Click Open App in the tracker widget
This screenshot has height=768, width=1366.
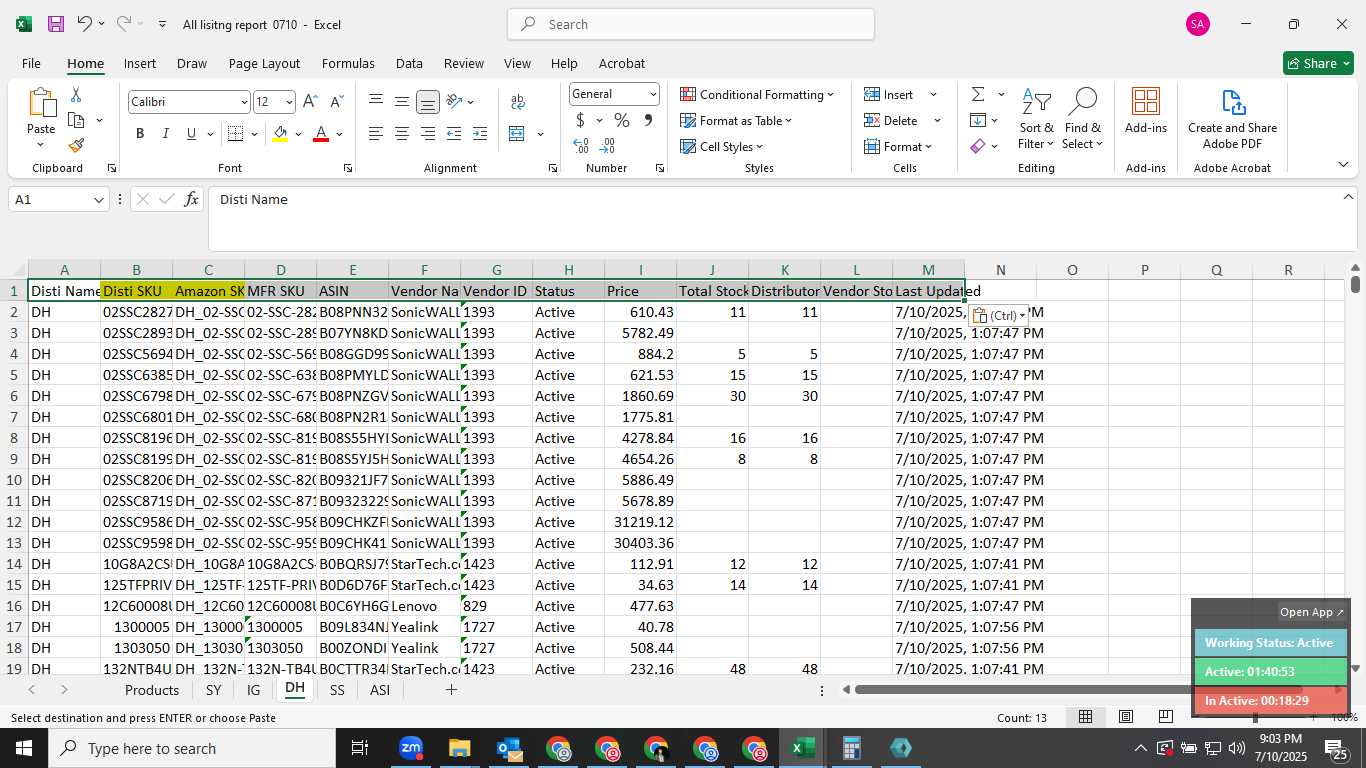(x=1312, y=612)
